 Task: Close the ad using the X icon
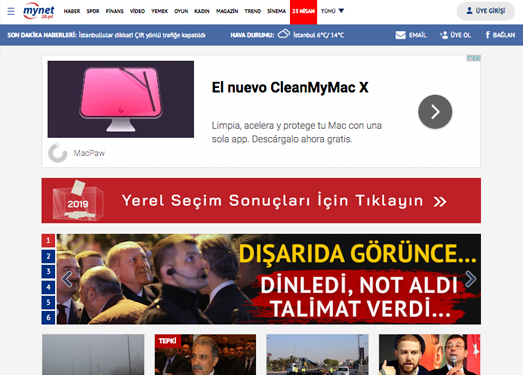pyautogui.click(x=478, y=58)
